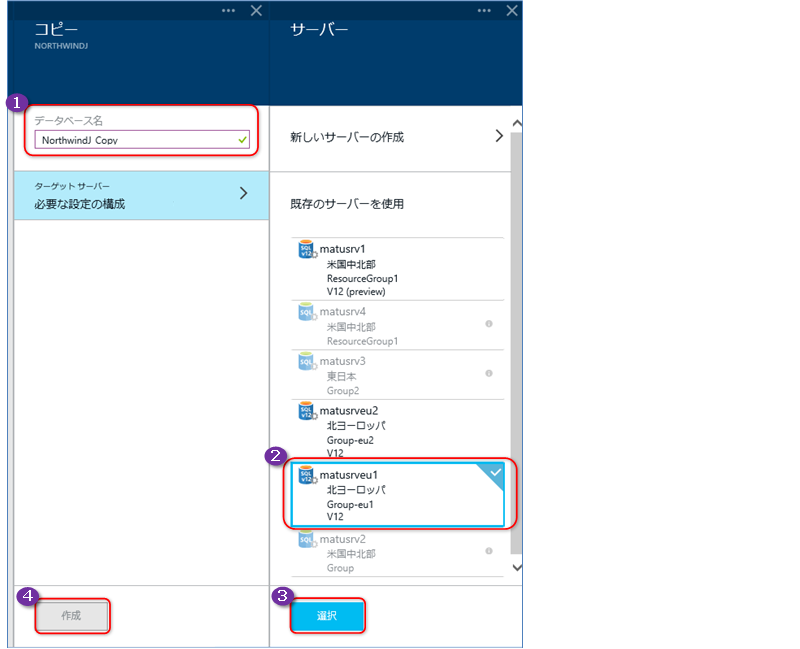Click the 米国中北部 region text under matusrv1
The height and width of the screenshot is (649, 800).
tap(351, 264)
